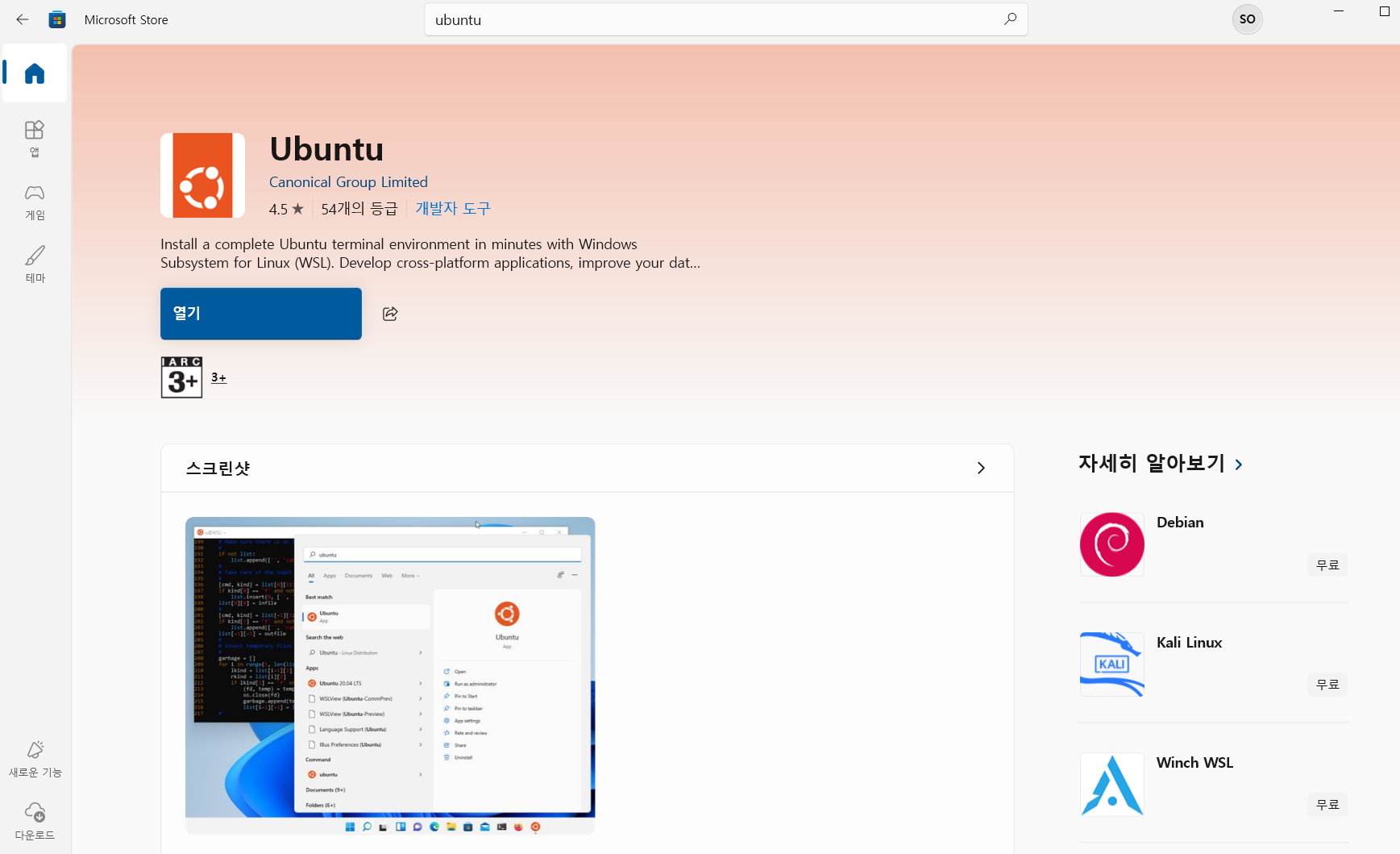Image resolution: width=1400 pixels, height=854 pixels.
Task: View the 54개의 등급 ratings
Action: click(x=359, y=209)
